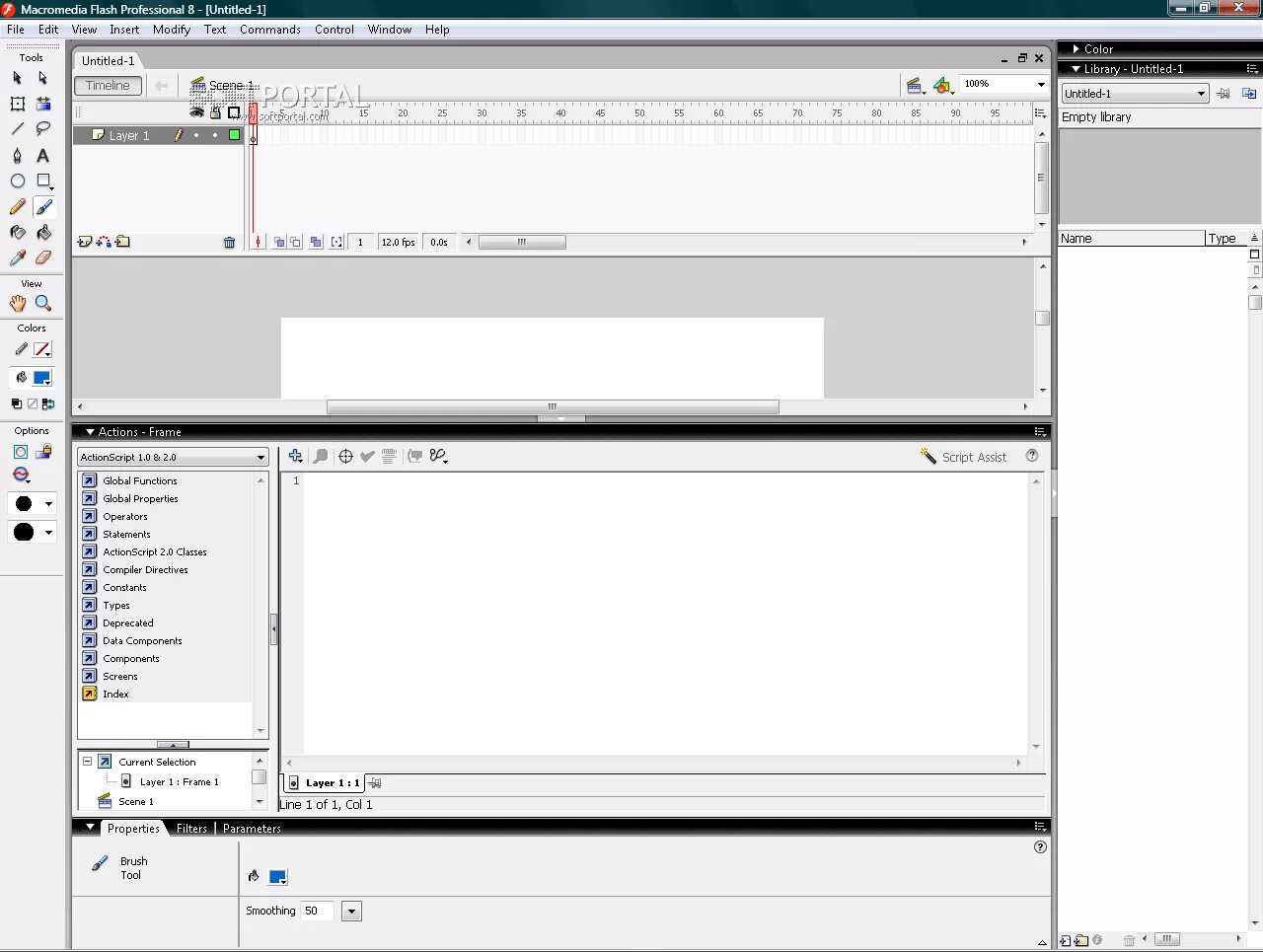Toggle Show/Hide All Layers eye icon
Screen dimensions: 1263x952
click(196, 112)
